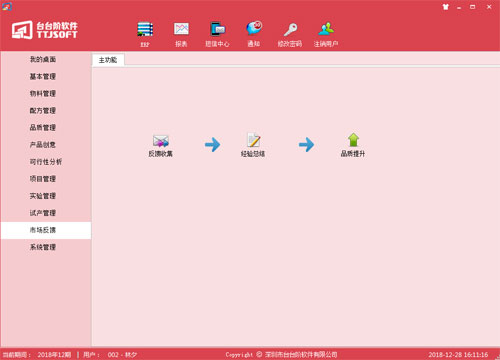The image size is (500, 360).
Task: Select the 市场反馈 sidebar item
Action: point(46,230)
